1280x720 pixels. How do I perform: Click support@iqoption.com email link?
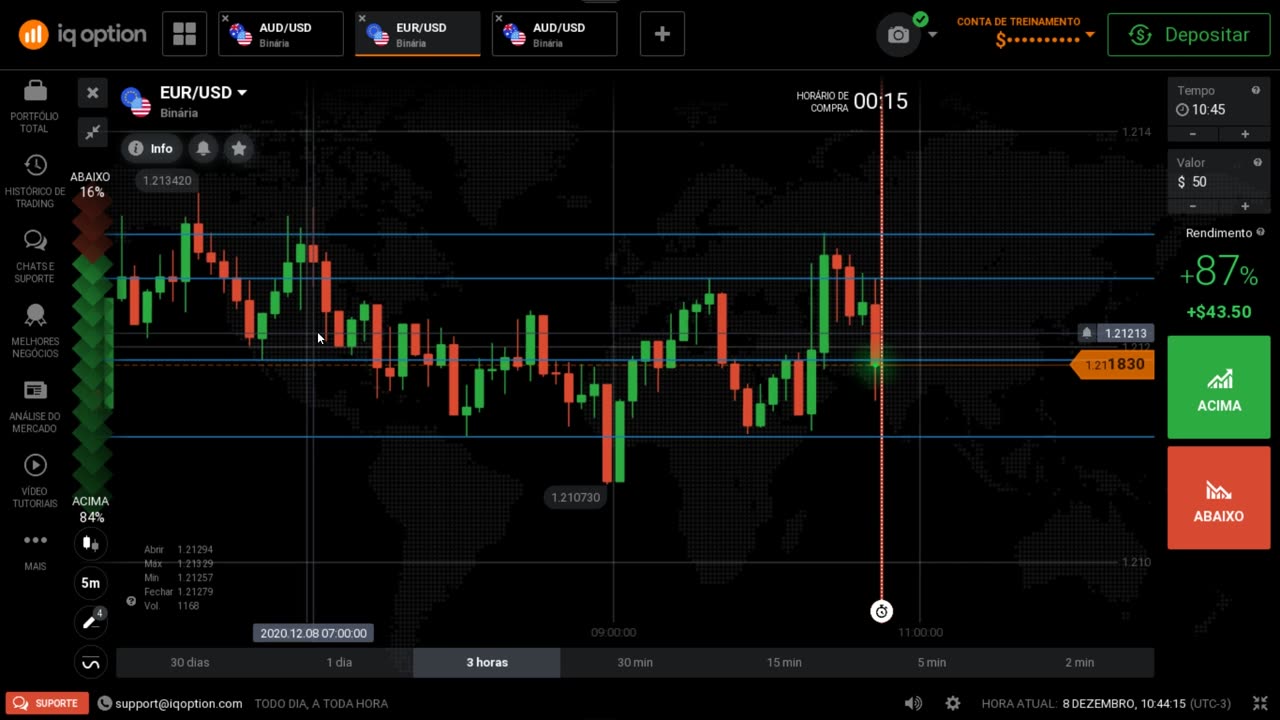(x=178, y=704)
